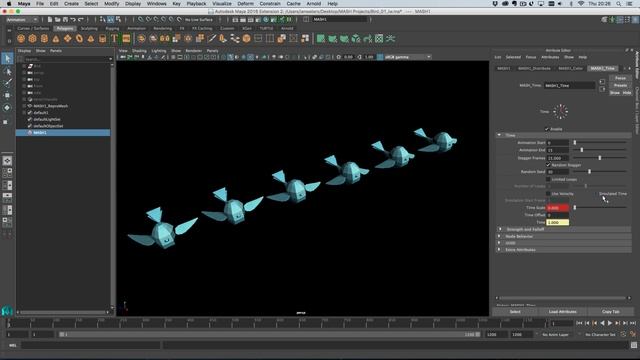
Task: Collapse the Time section in Attribute Editor
Action: [499, 135]
